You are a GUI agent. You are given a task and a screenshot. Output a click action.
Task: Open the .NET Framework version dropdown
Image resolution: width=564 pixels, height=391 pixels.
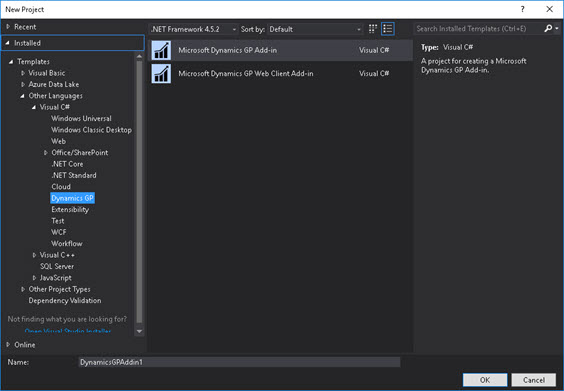193,29
